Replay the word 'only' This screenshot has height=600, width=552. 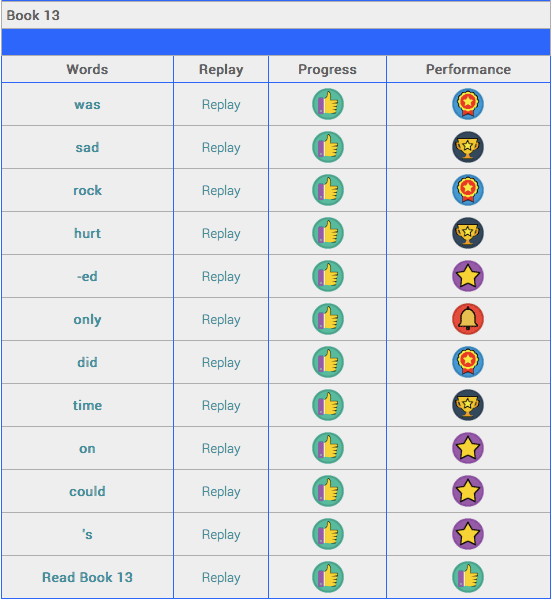[221, 320]
